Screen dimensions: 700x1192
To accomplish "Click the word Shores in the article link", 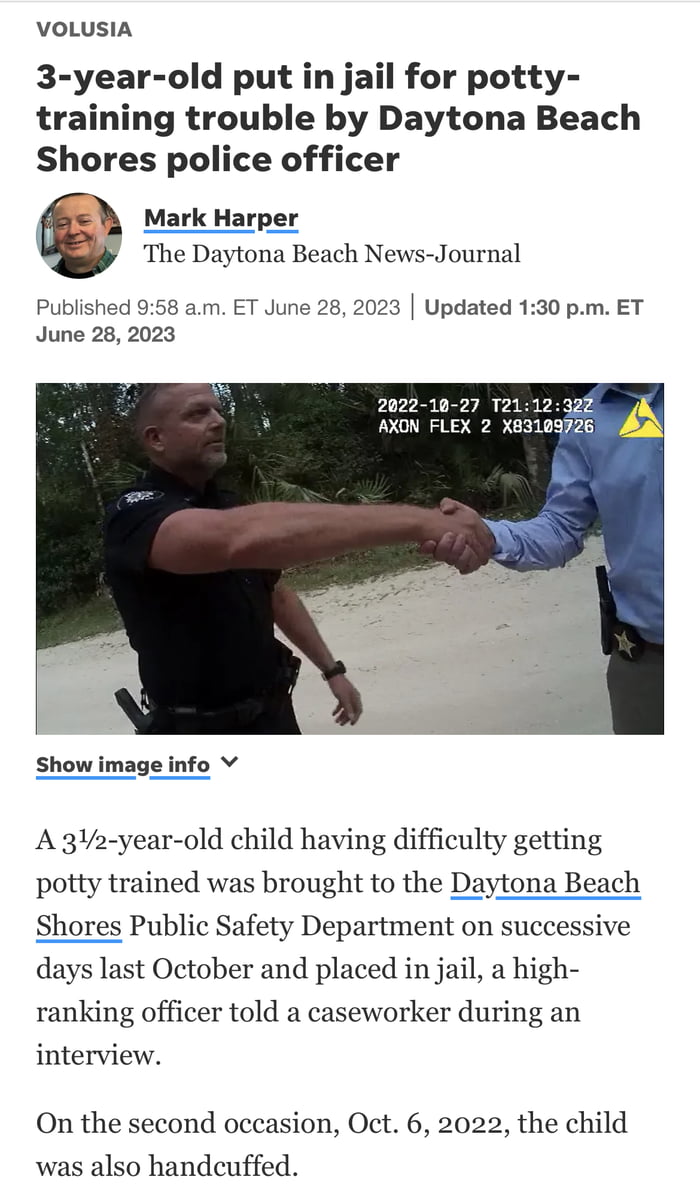I will (78, 926).
